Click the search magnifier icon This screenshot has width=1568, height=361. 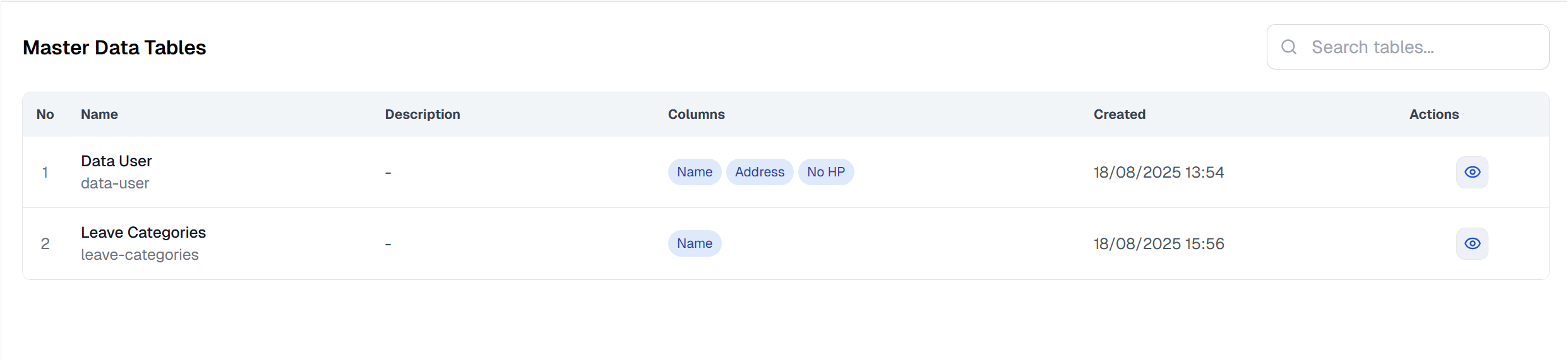(1289, 47)
